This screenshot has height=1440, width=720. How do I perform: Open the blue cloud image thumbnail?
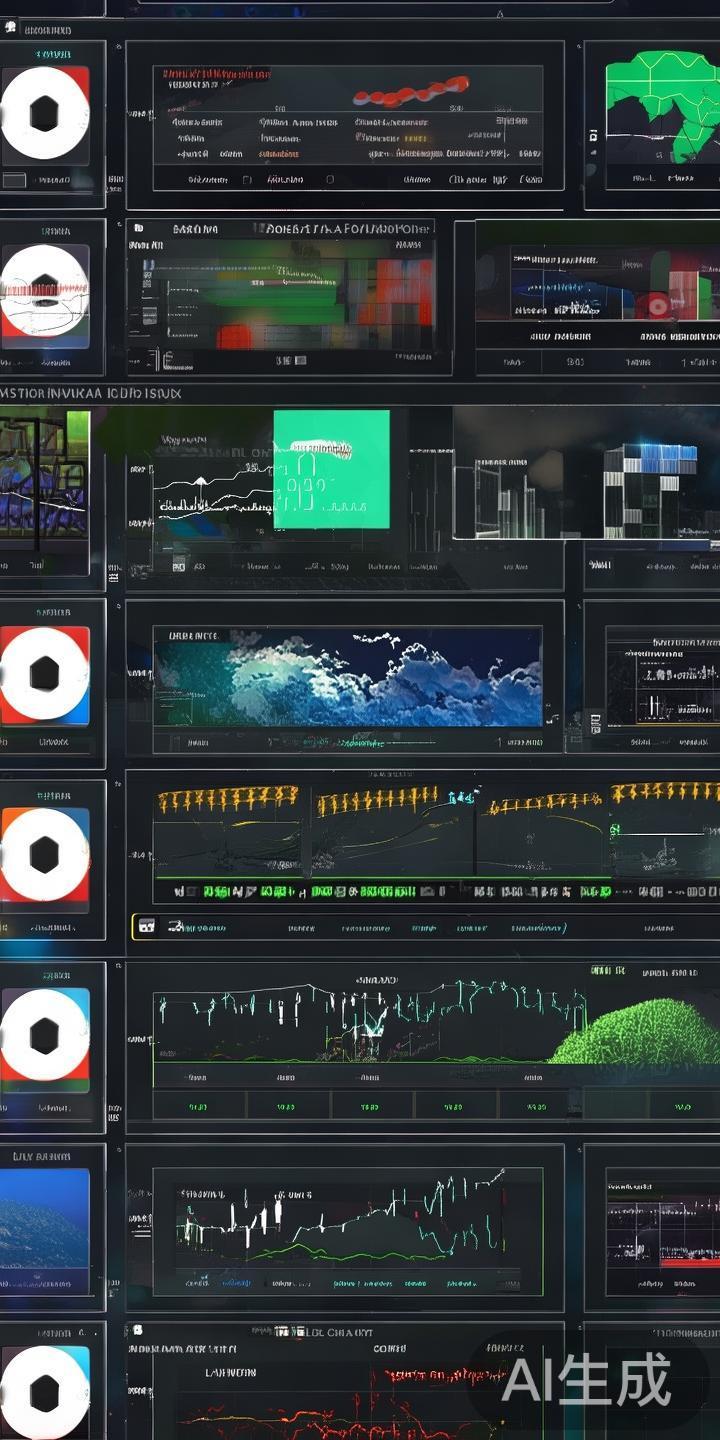pos(347,678)
